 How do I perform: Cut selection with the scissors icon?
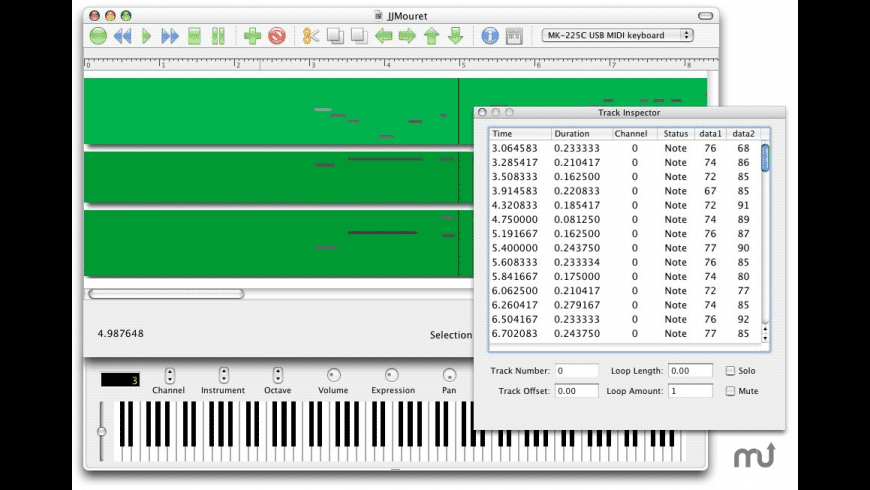(x=311, y=36)
